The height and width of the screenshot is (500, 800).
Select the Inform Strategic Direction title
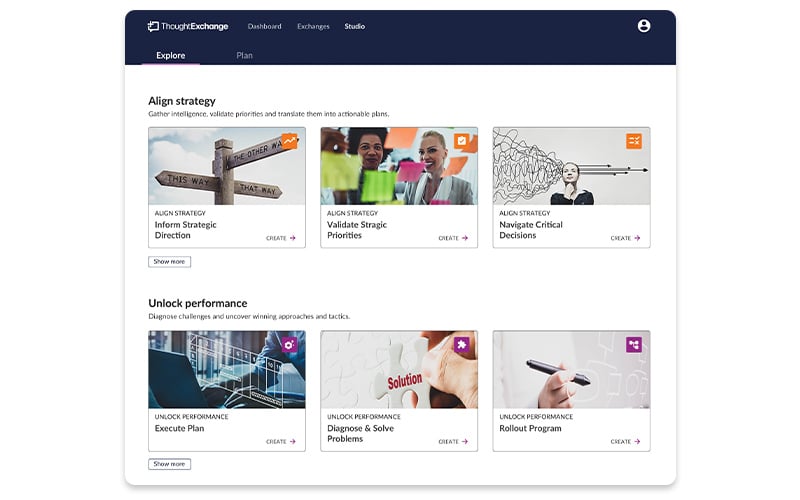[x=186, y=230]
